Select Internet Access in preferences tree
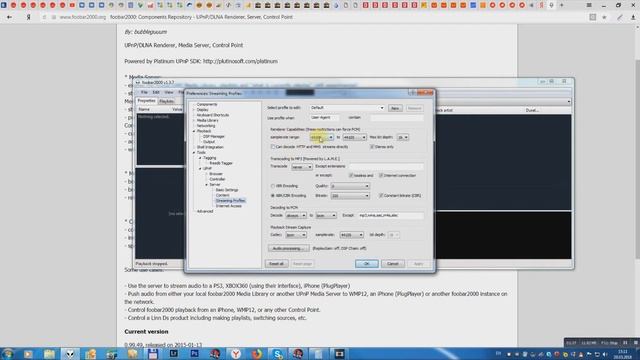 pyautogui.click(x=229, y=206)
